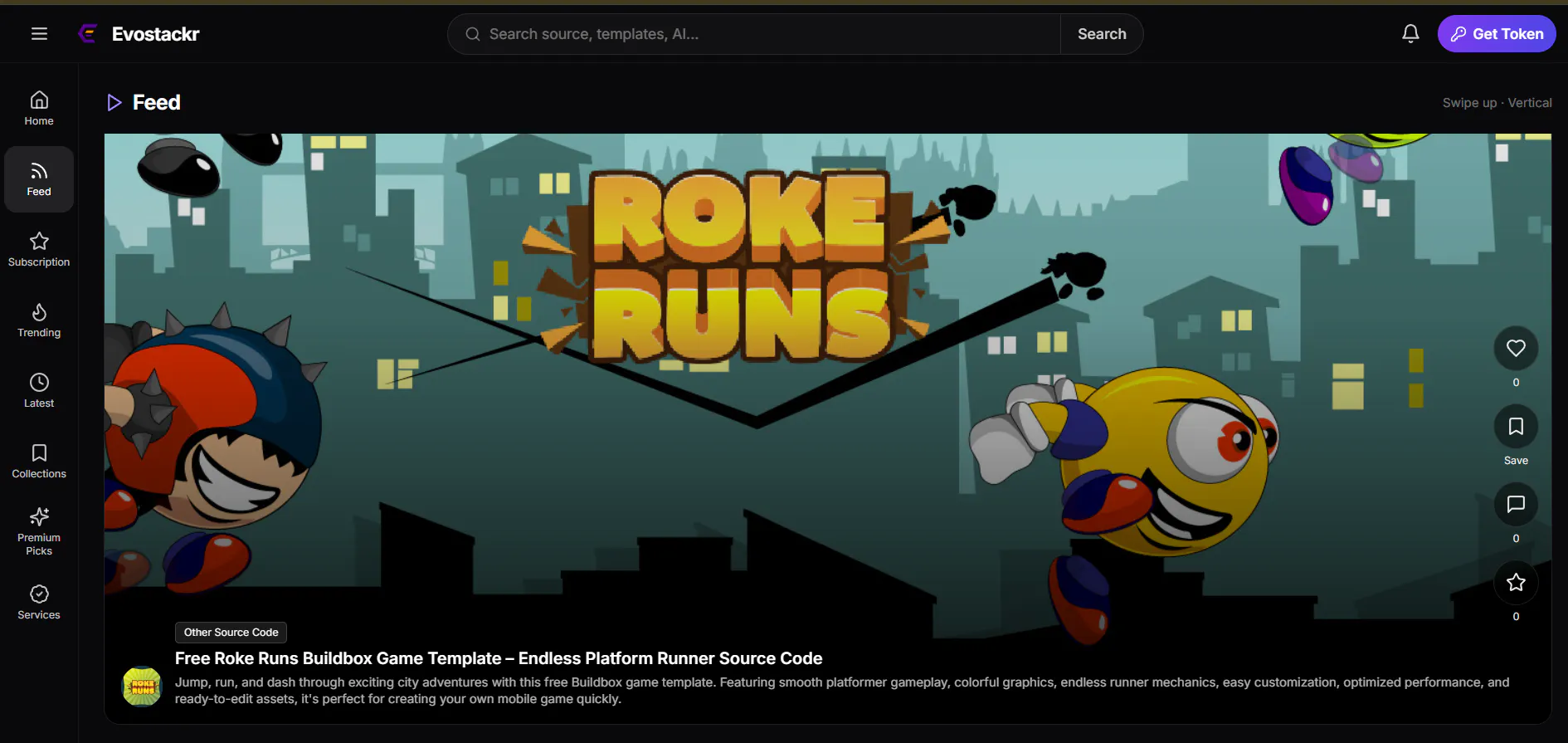Screen dimensions: 1568x743
Task: Click the Feed heading text
Action: [x=157, y=103]
